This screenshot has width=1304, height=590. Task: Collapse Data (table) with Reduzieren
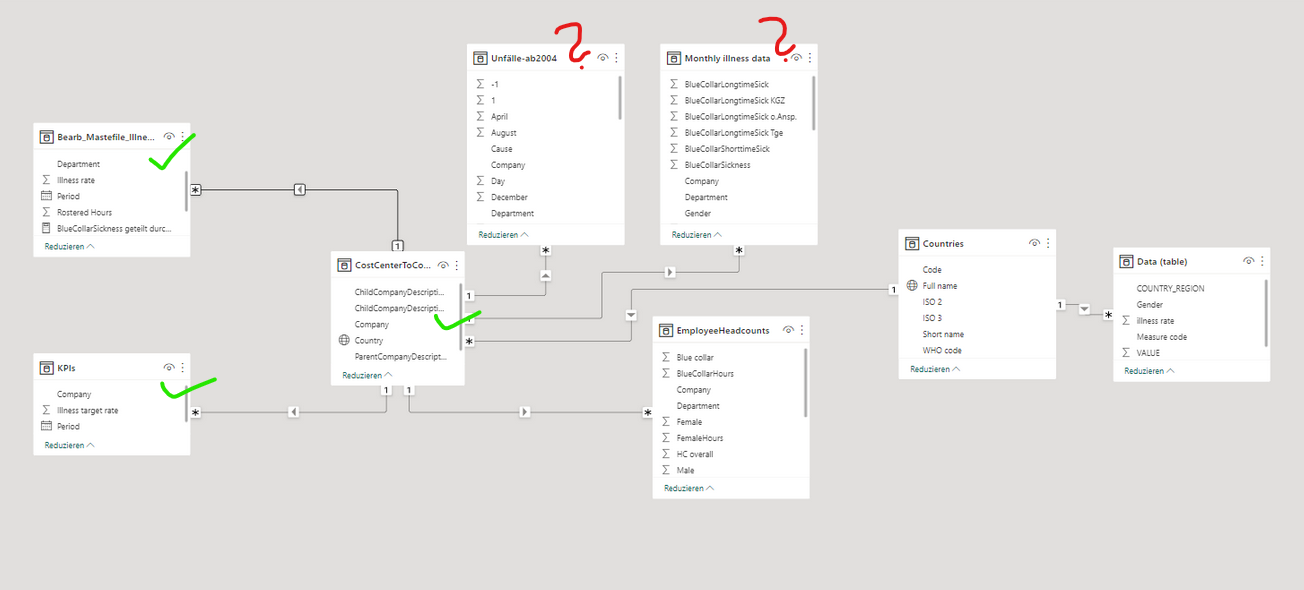click(1149, 370)
